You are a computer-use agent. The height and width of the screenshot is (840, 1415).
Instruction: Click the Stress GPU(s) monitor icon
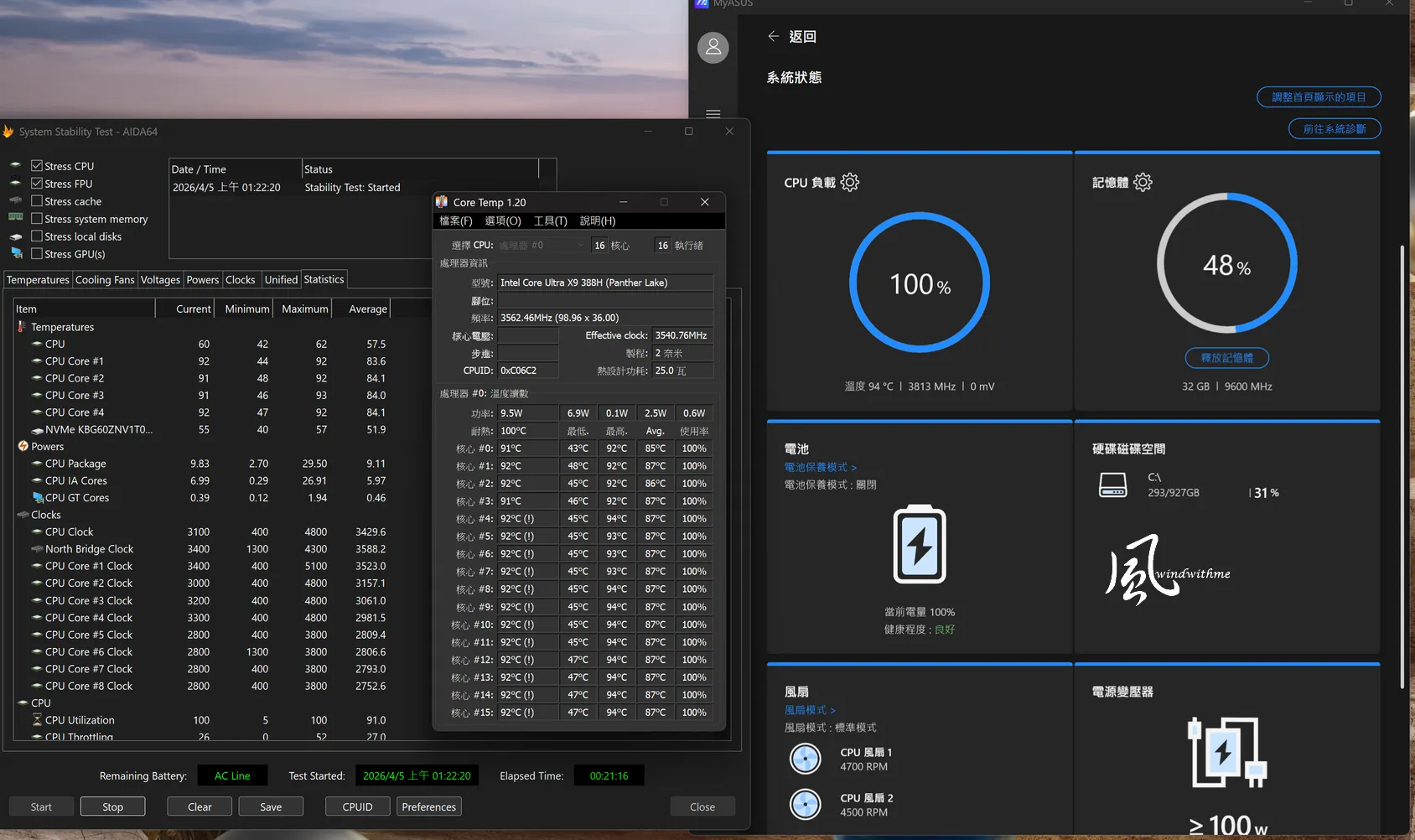point(16,253)
